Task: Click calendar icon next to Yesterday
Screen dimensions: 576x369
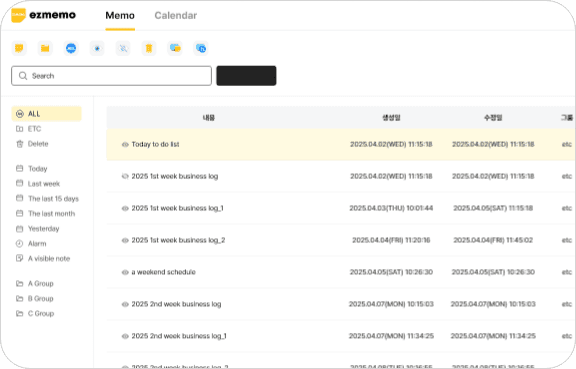Action: pyautogui.click(x=19, y=229)
